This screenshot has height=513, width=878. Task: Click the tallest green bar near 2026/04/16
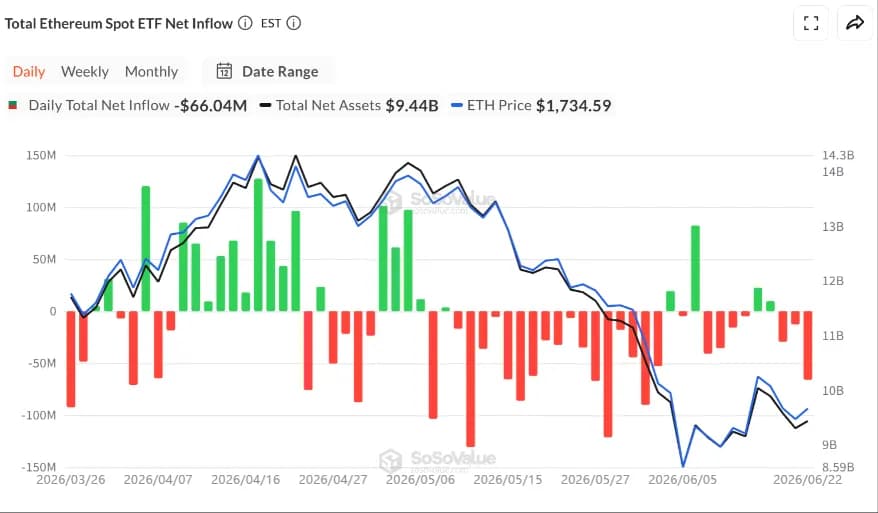pyautogui.click(x=258, y=245)
